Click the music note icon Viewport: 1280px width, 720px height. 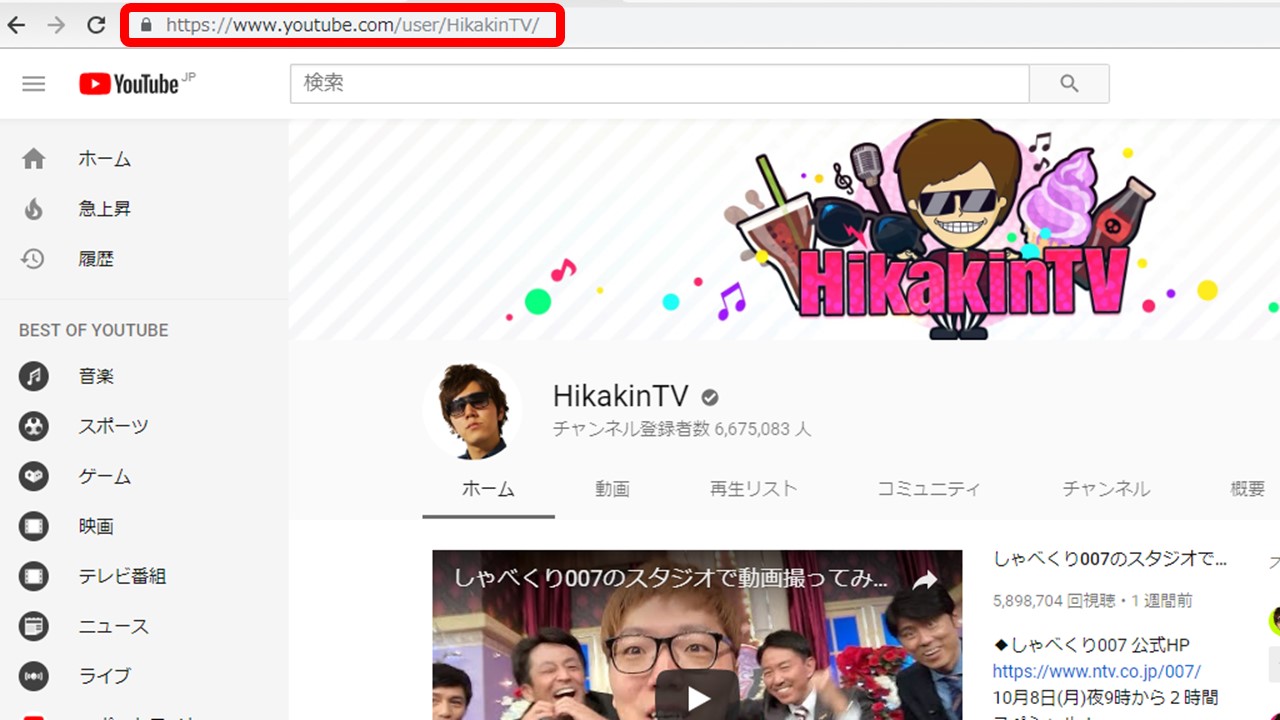[x=34, y=377]
